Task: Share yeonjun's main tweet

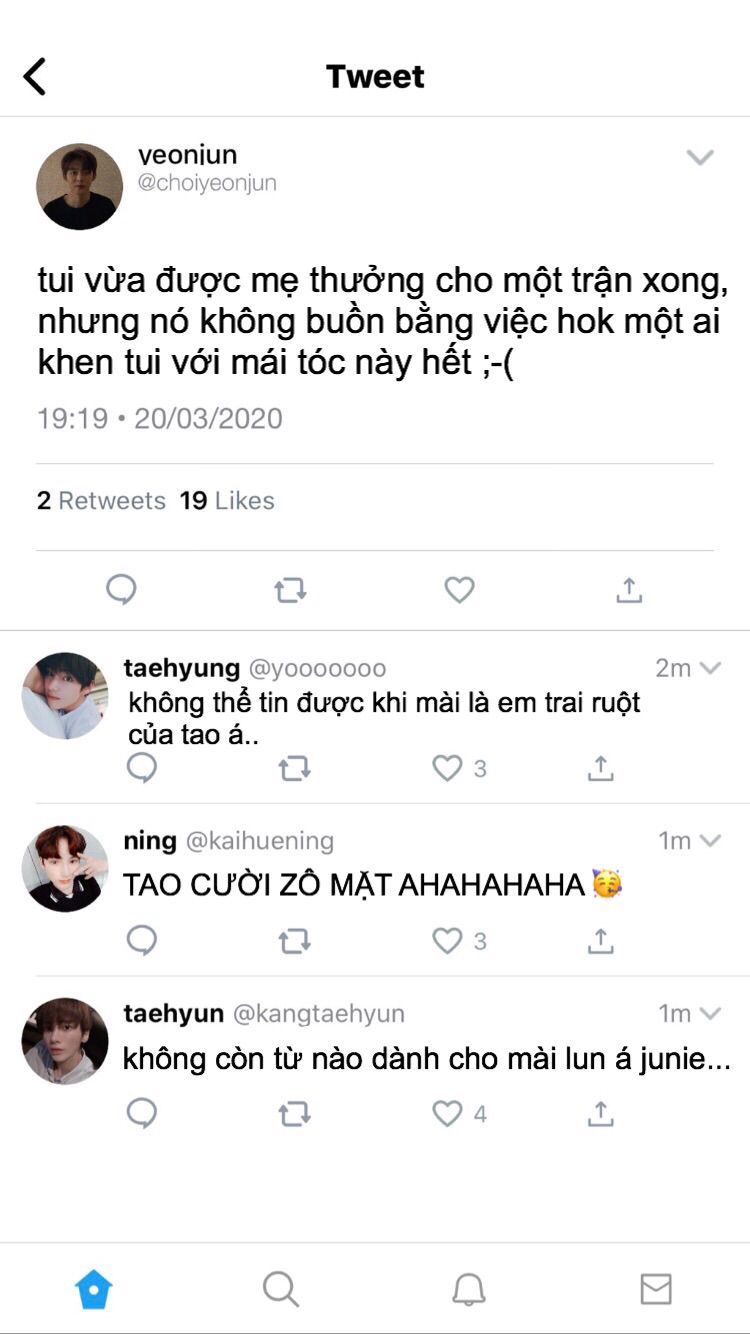Action: [x=628, y=590]
